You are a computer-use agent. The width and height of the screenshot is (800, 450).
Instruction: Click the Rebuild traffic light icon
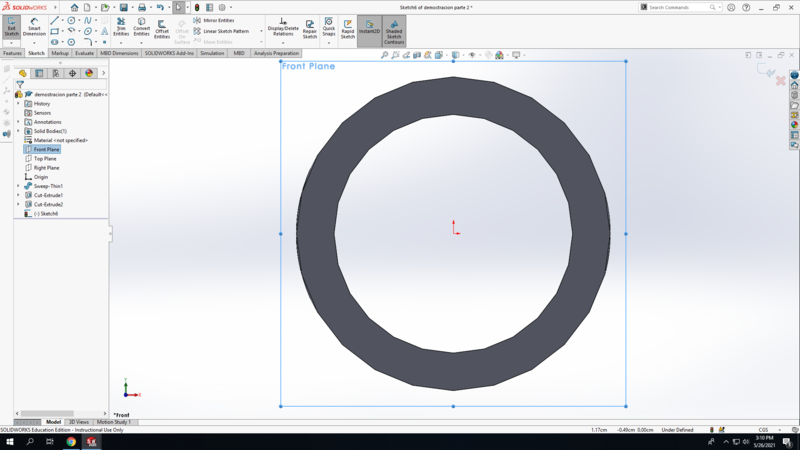point(197,8)
